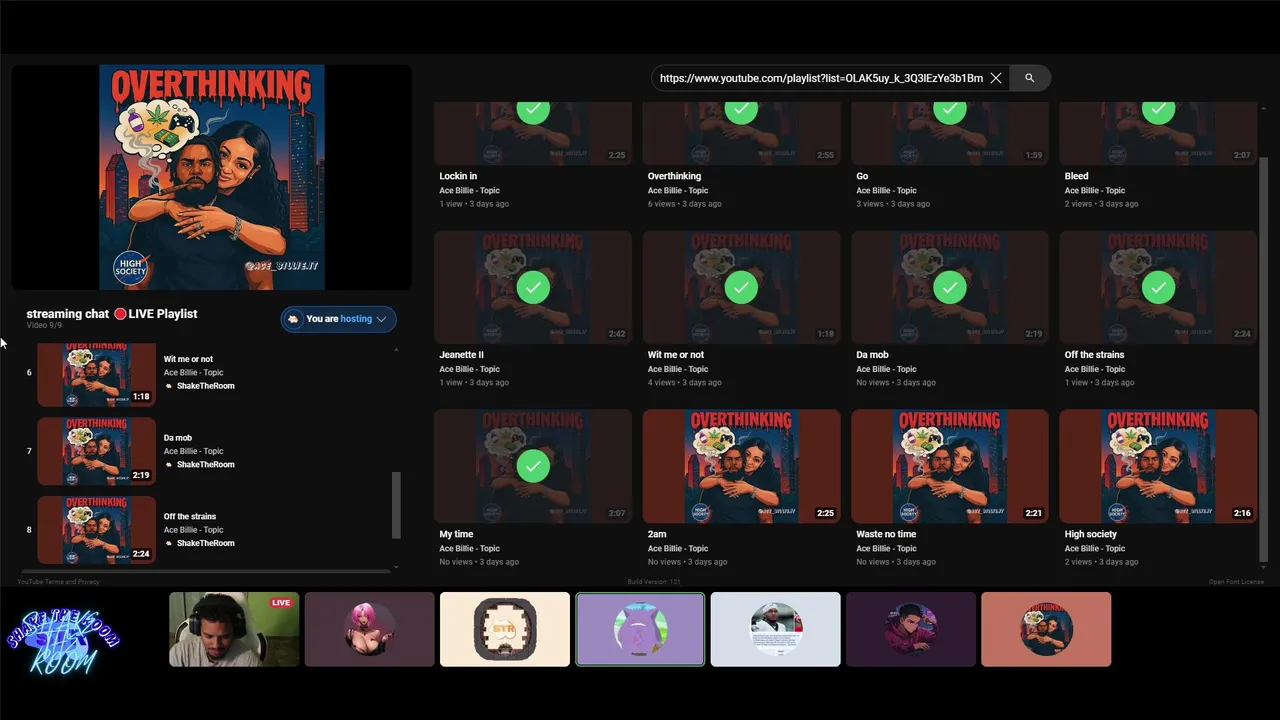Click the host avatar icon in hosting pill

tap(293, 319)
